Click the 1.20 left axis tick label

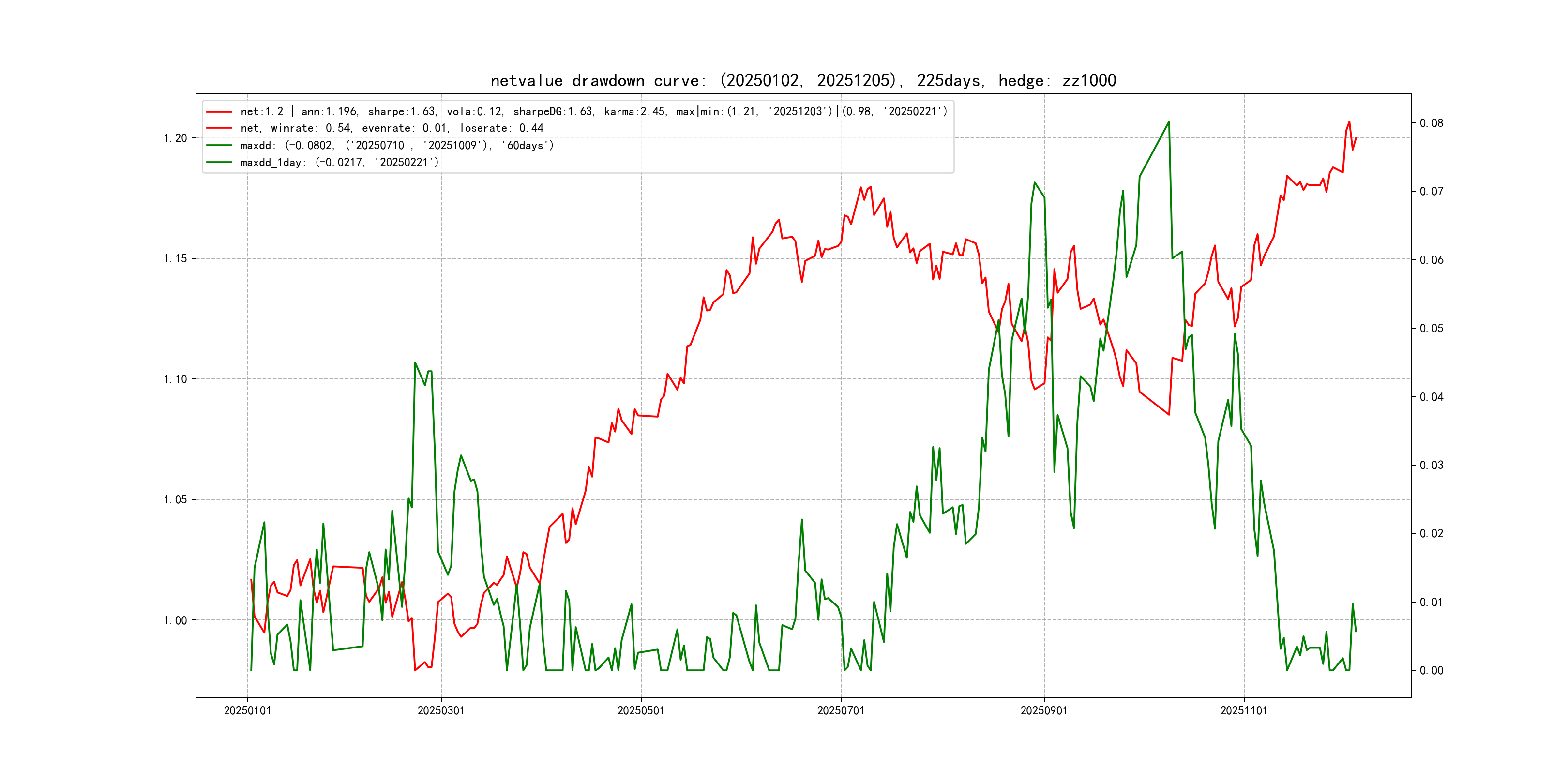(175, 138)
